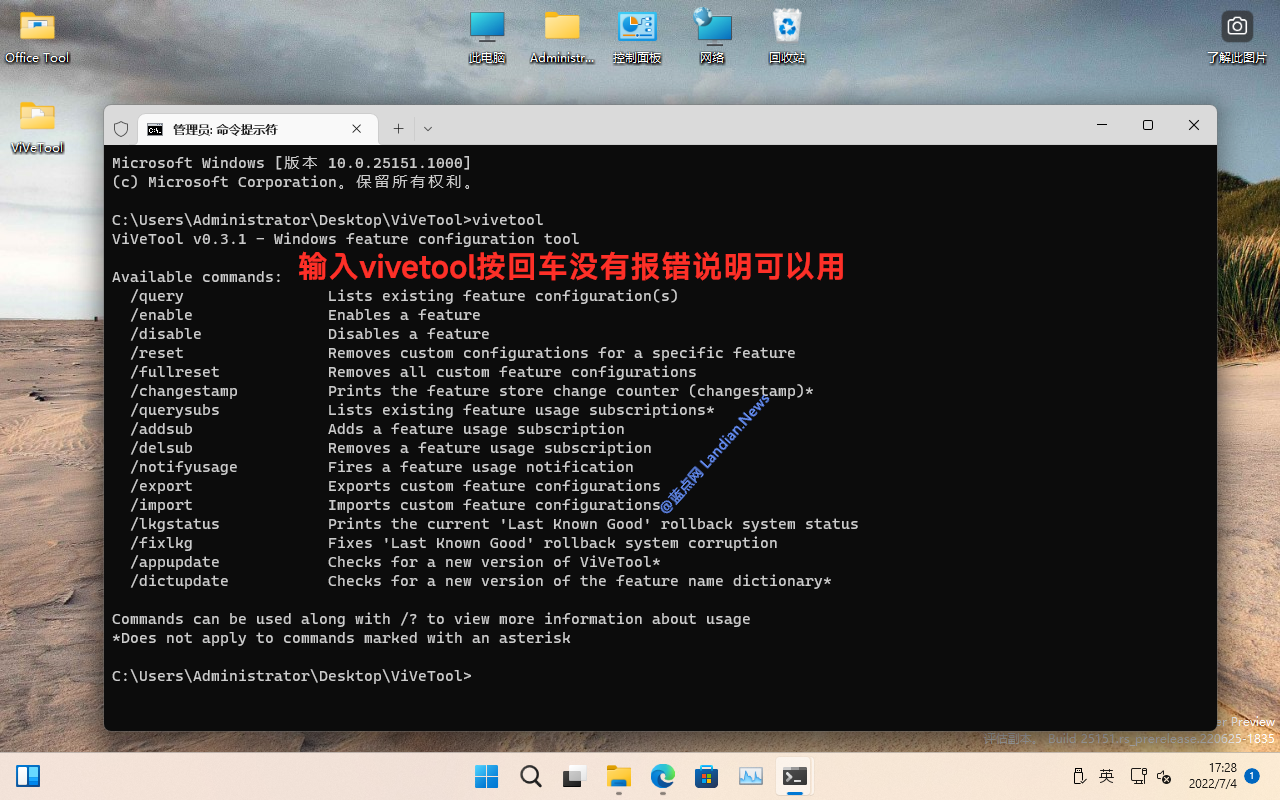Select the ViVeTool folder on desktop
The image size is (1280, 800).
coord(37,127)
